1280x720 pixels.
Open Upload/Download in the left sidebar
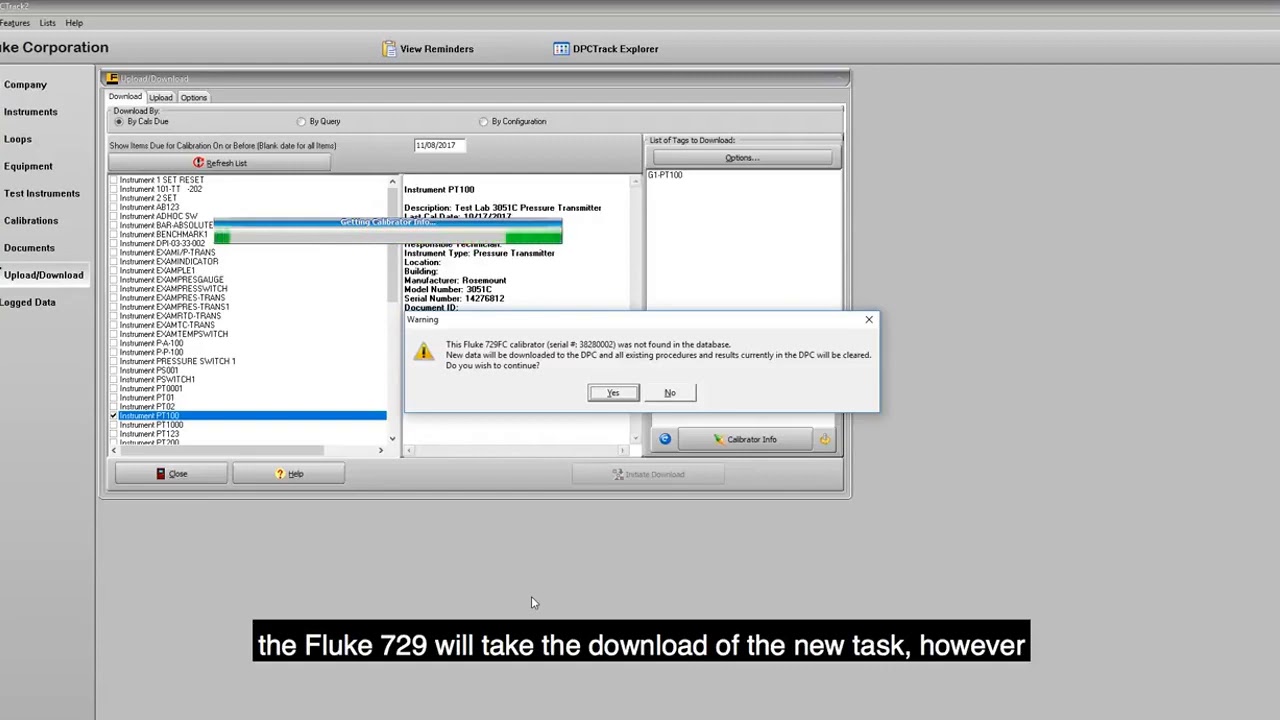(43, 275)
